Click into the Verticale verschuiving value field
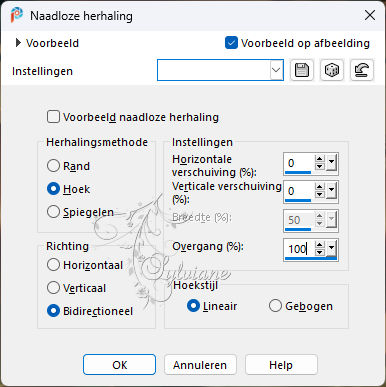 click(x=299, y=191)
